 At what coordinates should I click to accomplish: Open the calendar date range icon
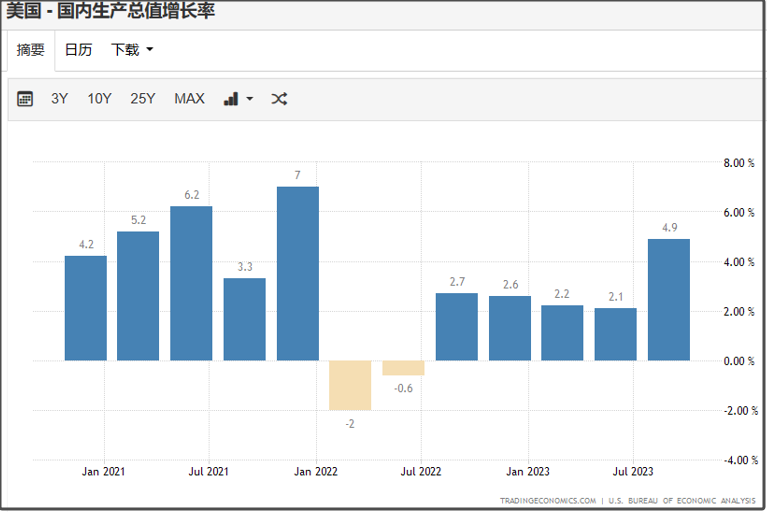[x=25, y=99]
